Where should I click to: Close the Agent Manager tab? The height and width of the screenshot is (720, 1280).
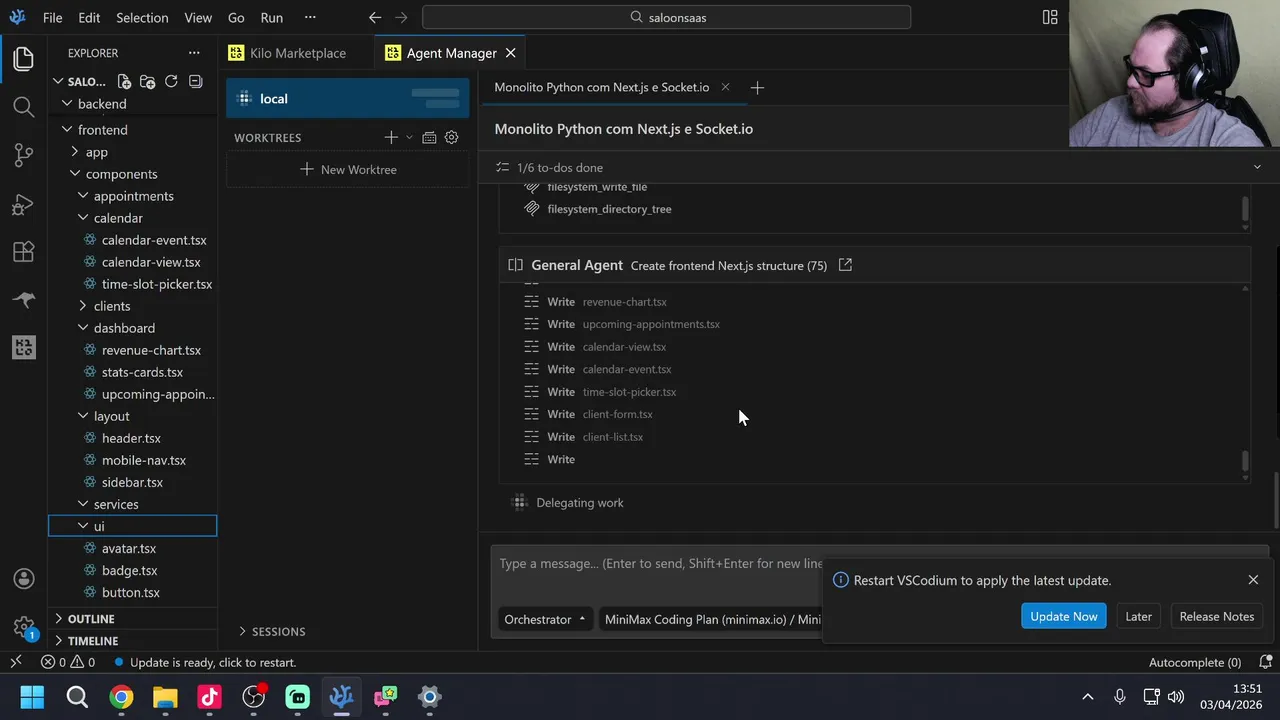[x=510, y=53]
